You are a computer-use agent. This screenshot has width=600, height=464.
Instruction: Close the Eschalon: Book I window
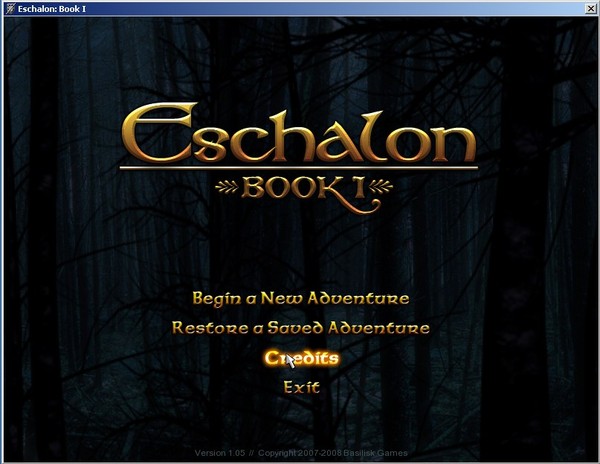[x=591, y=8]
